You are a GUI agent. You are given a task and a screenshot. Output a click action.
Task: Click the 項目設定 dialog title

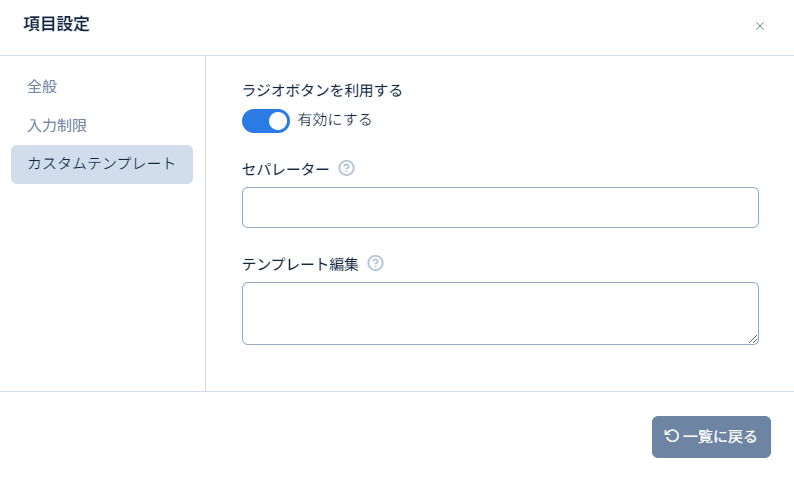tap(56, 25)
